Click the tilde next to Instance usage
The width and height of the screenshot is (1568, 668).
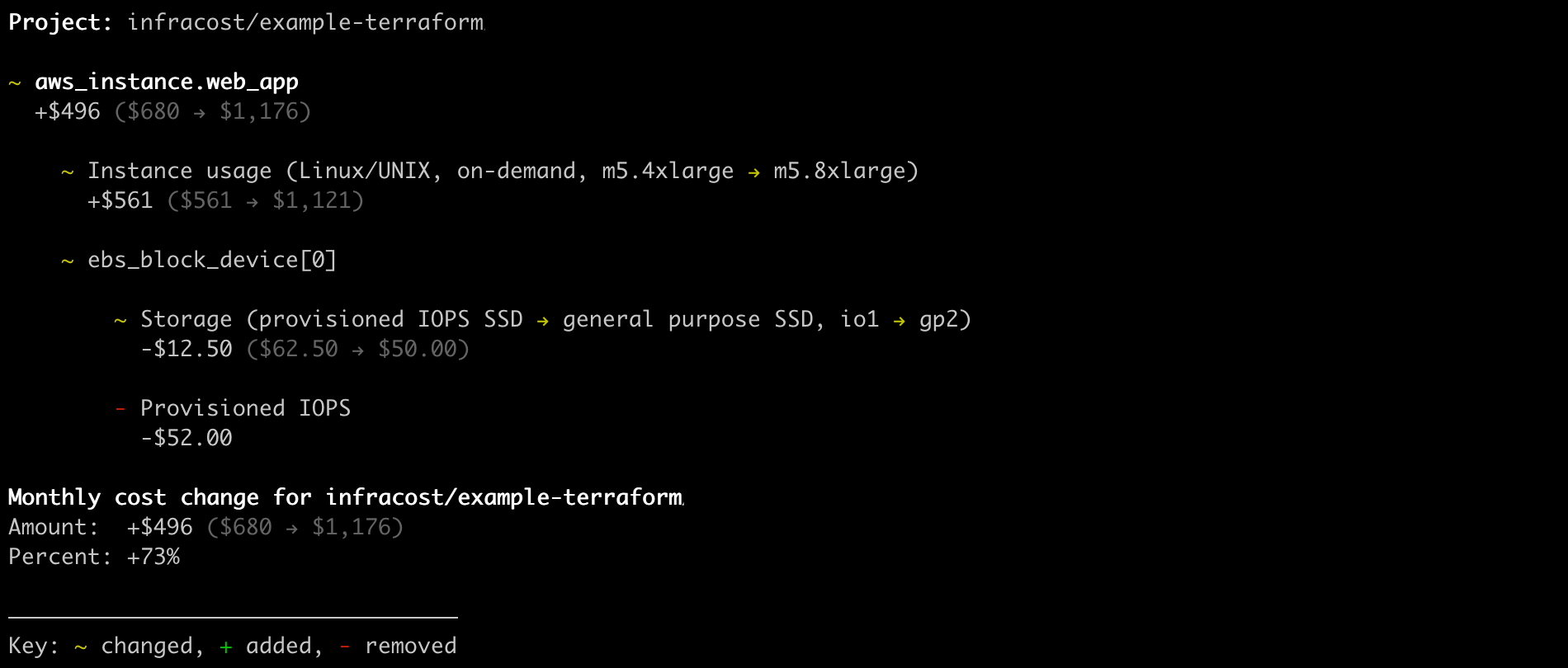click(x=68, y=172)
